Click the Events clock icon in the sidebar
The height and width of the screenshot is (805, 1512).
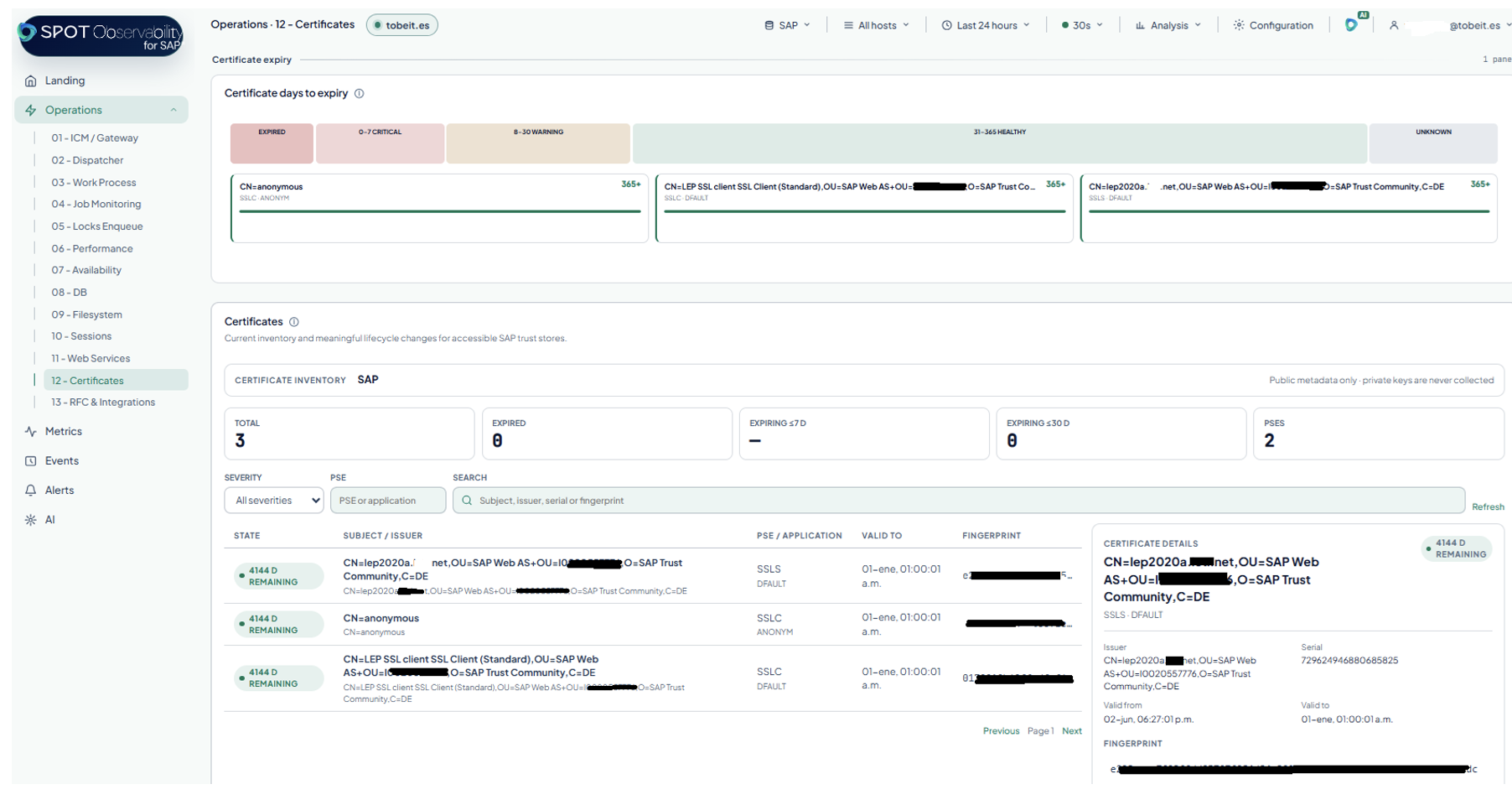[x=31, y=460]
